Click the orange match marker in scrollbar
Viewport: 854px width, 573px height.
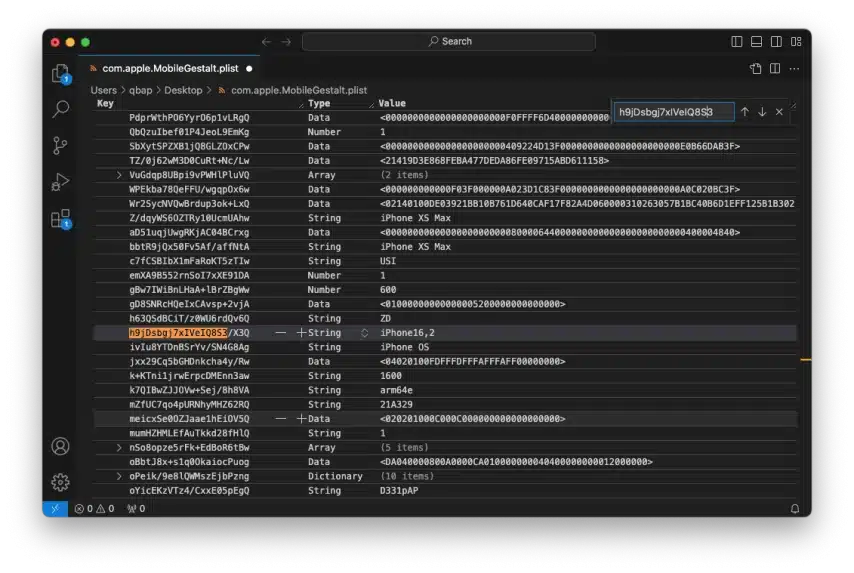(x=806, y=359)
